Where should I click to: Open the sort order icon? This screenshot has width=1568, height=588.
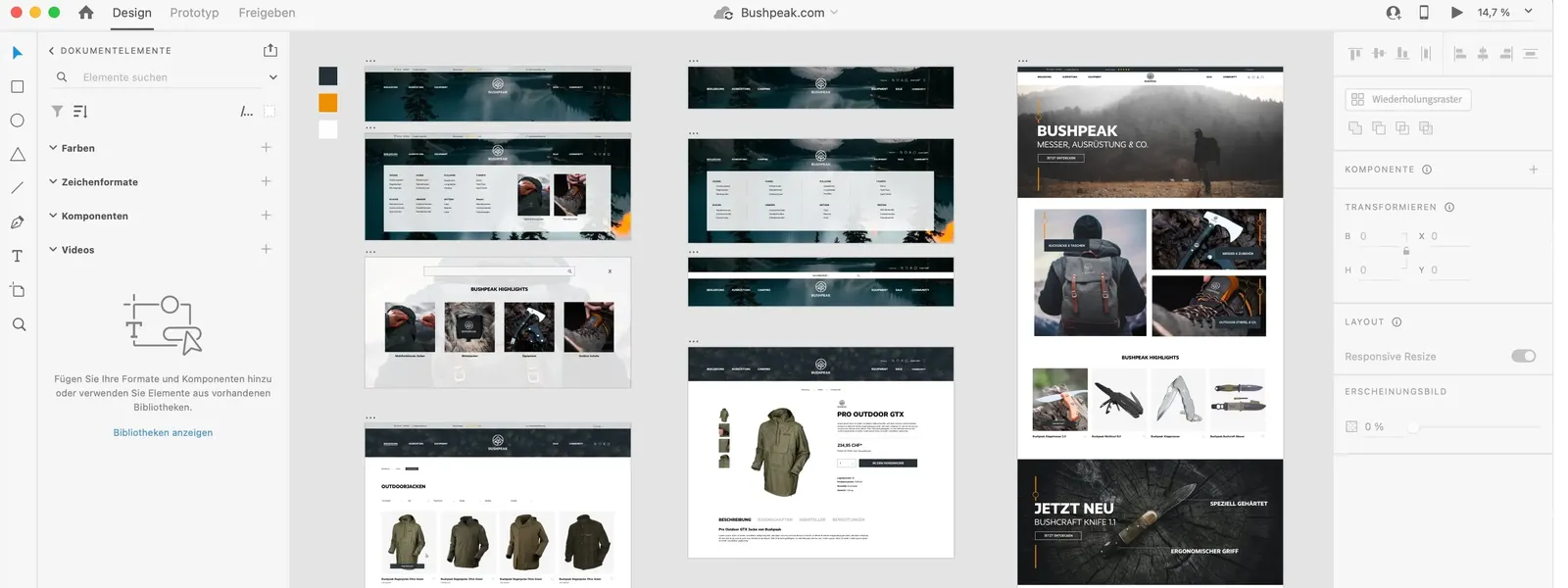tap(80, 112)
